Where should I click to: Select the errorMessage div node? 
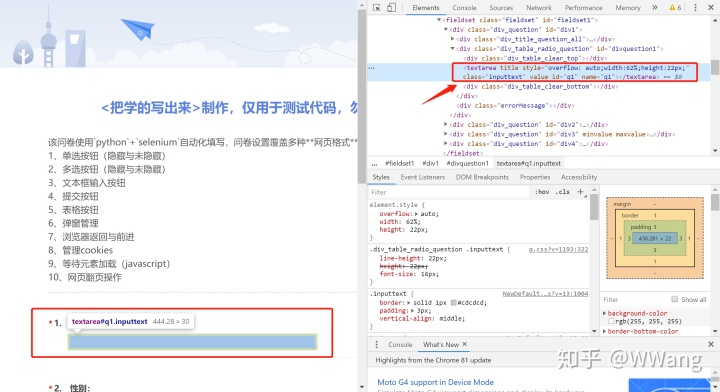click(515, 106)
